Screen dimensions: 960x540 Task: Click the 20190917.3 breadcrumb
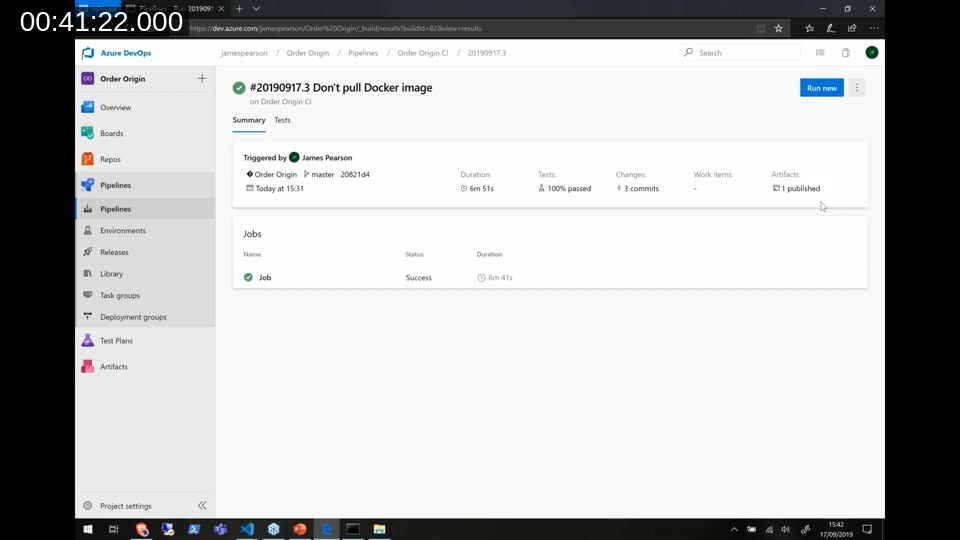tap(487, 53)
